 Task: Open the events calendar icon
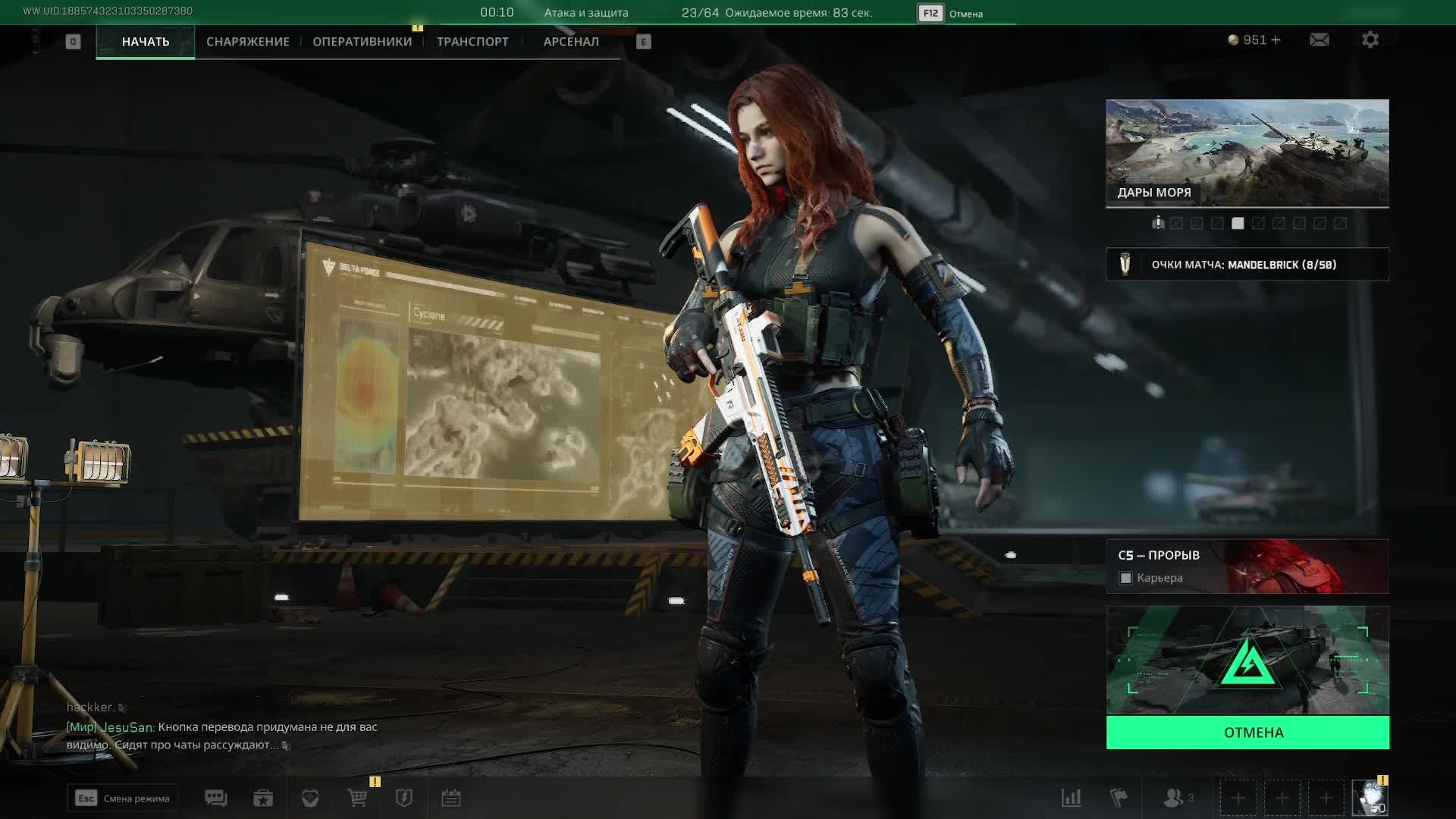pyautogui.click(x=451, y=798)
